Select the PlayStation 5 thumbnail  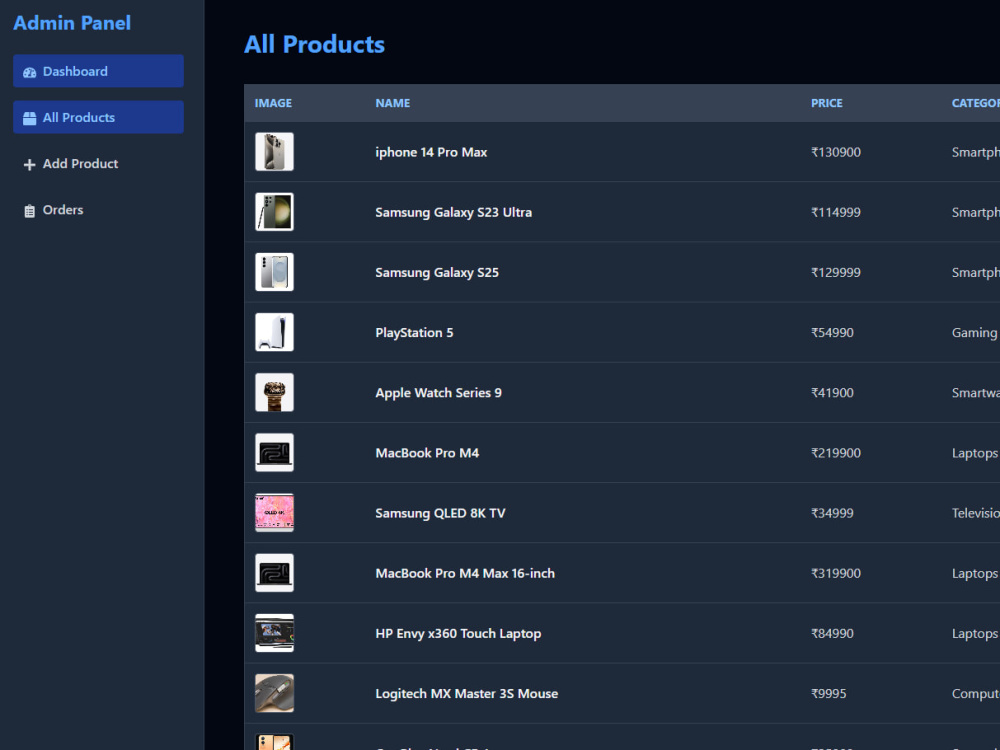pos(274,332)
